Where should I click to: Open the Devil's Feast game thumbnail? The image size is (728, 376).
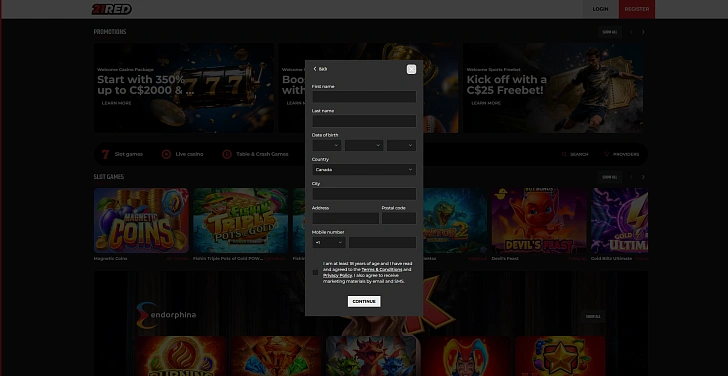click(x=539, y=220)
